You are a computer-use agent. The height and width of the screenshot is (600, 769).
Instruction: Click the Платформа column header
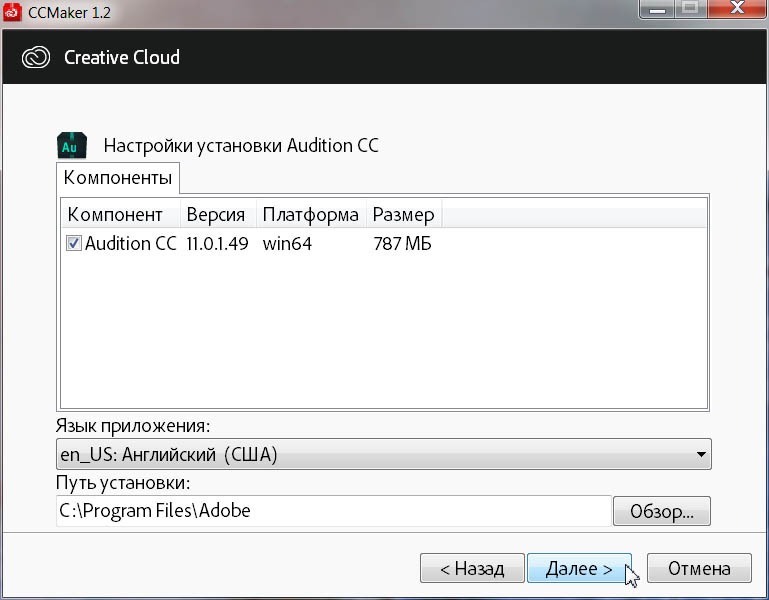pyautogui.click(x=310, y=214)
